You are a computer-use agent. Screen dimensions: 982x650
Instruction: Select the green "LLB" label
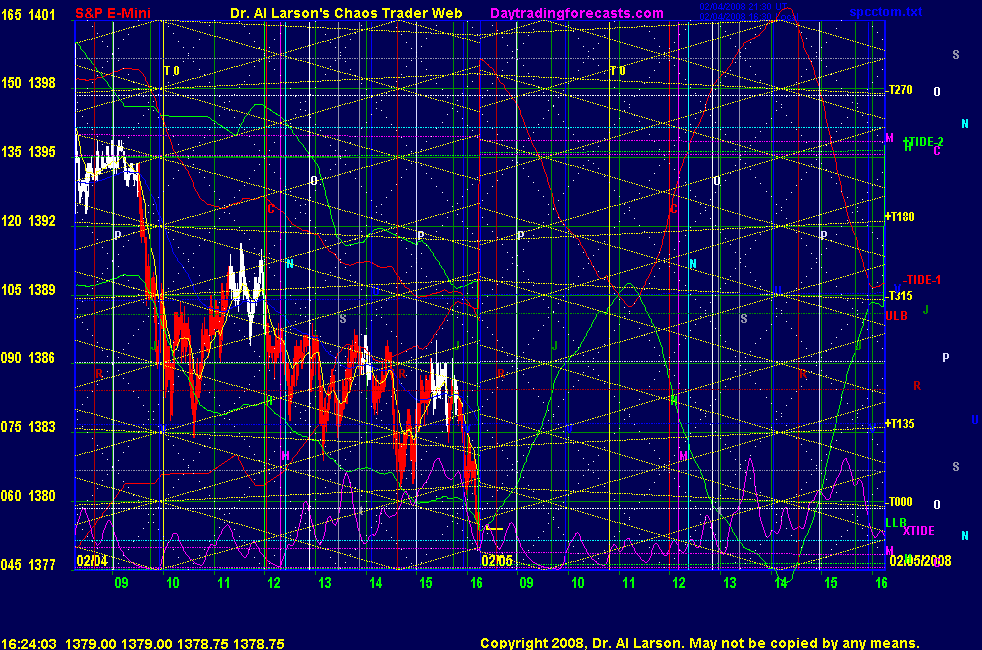click(896, 522)
